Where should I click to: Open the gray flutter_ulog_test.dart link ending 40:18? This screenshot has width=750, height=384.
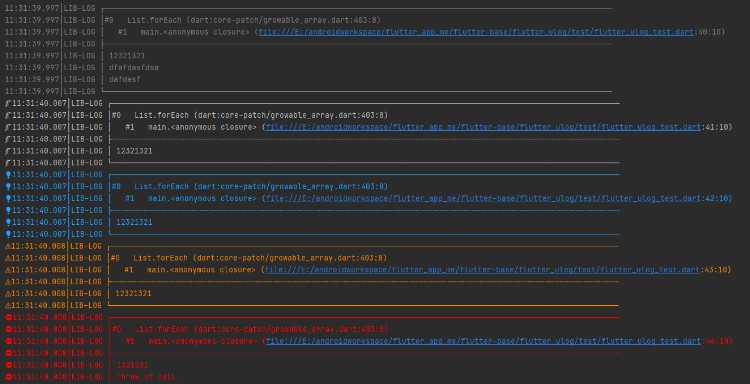(x=475, y=32)
